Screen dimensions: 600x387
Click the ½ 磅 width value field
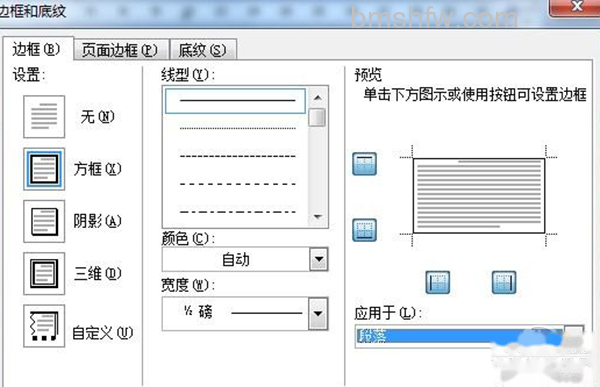pyautogui.click(x=236, y=314)
